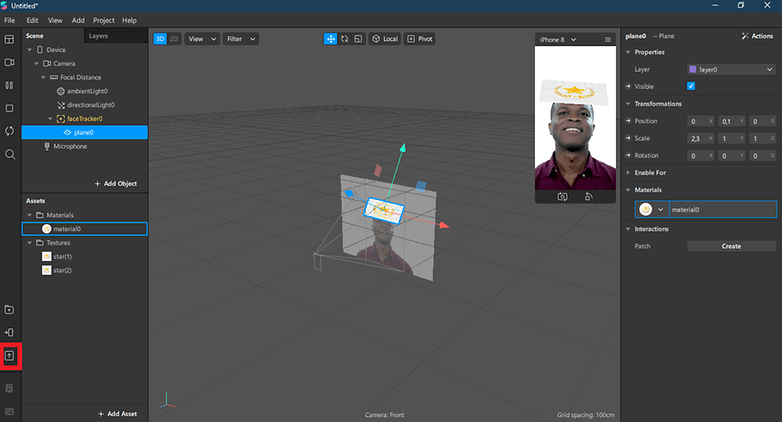Open the Filter dropdown

tap(241, 39)
